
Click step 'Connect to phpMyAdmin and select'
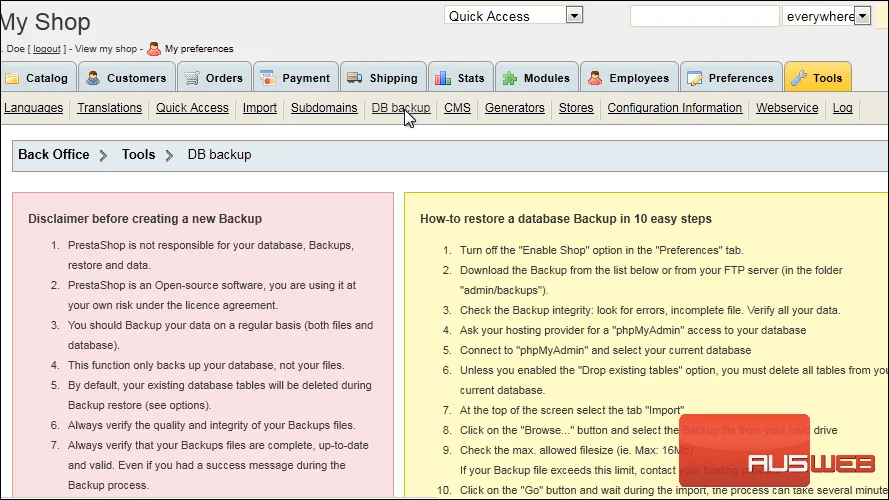coord(606,350)
